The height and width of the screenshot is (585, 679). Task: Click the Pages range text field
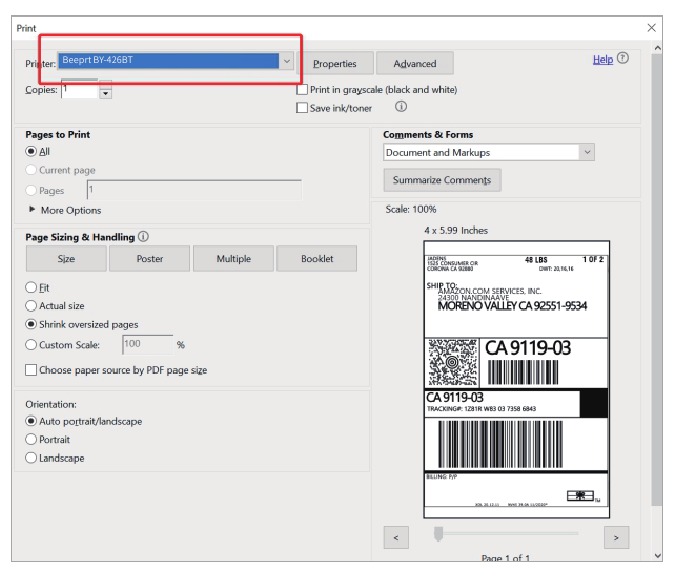(194, 190)
